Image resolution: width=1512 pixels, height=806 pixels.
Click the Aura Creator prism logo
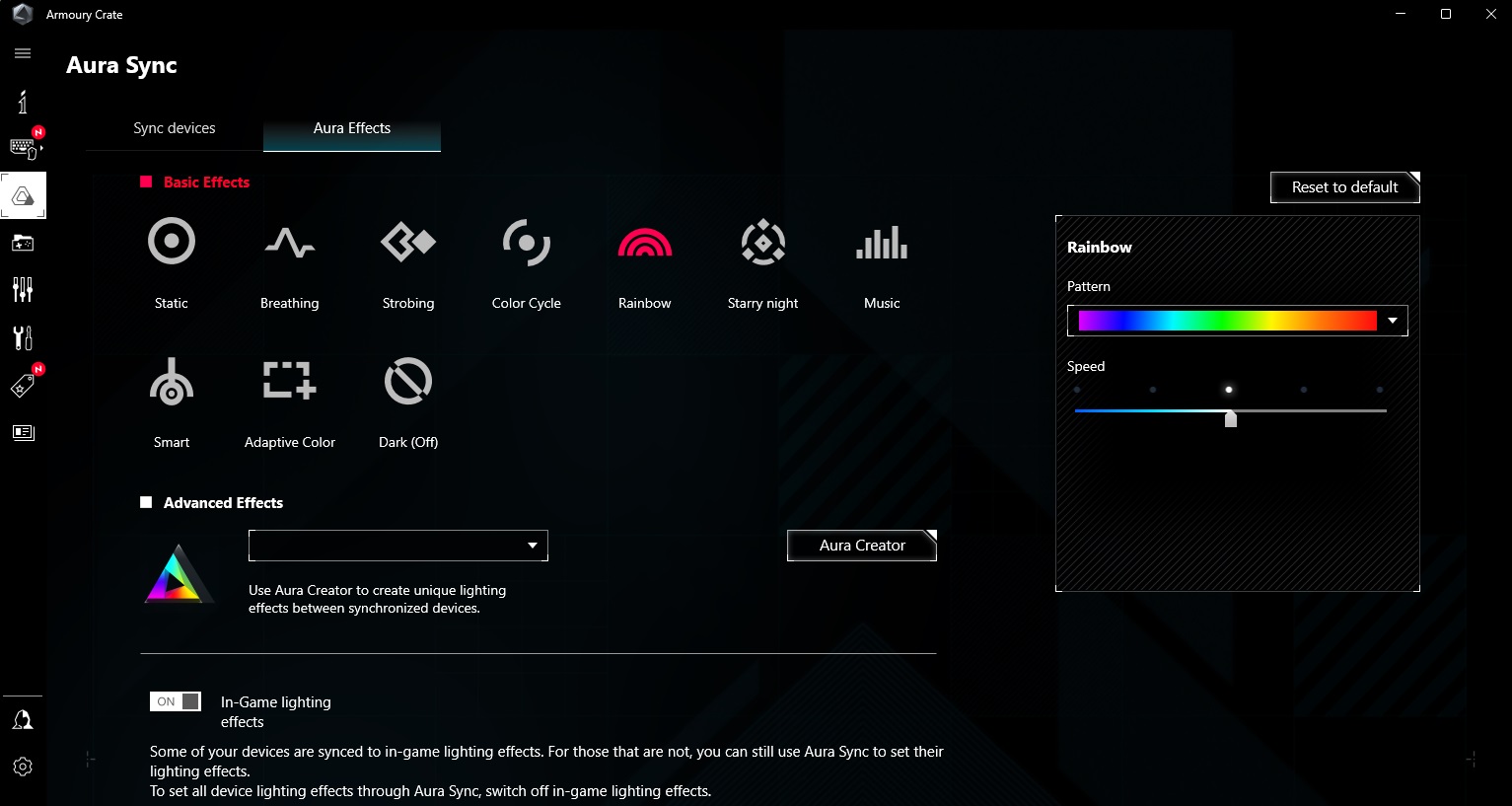point(178,573)
